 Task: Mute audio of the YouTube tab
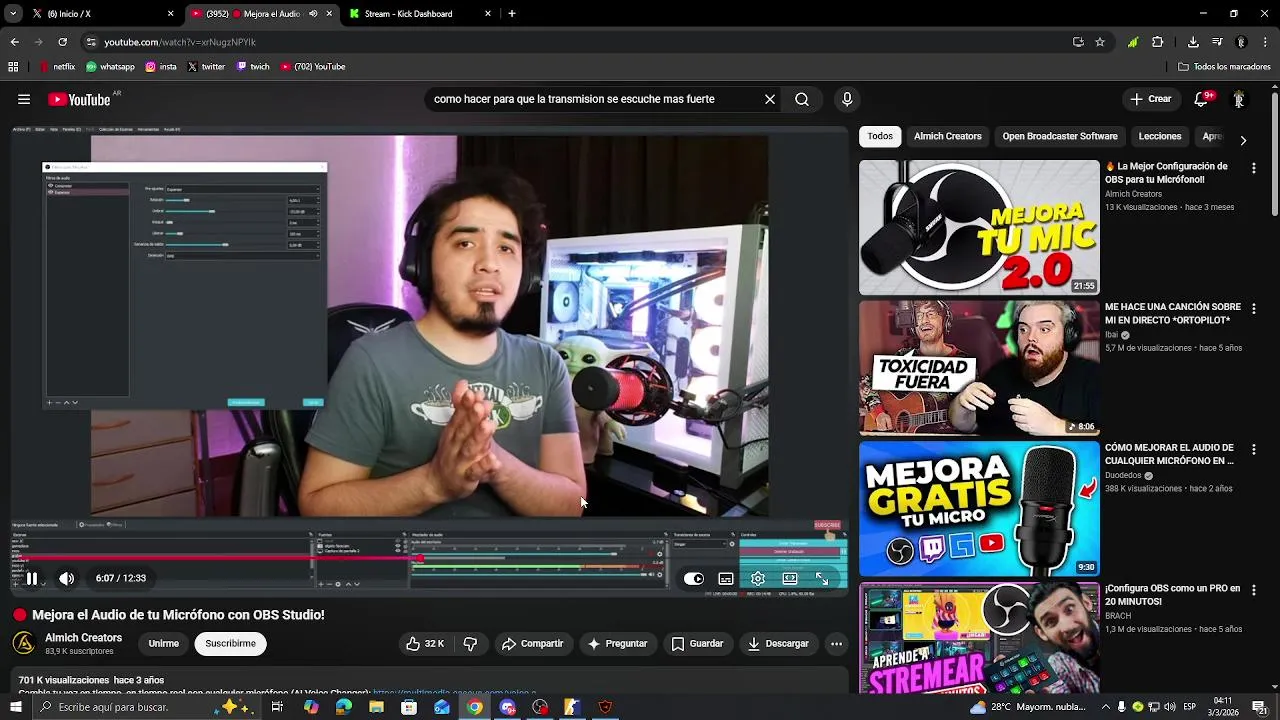pyautogui.click(x=313, y=14)
